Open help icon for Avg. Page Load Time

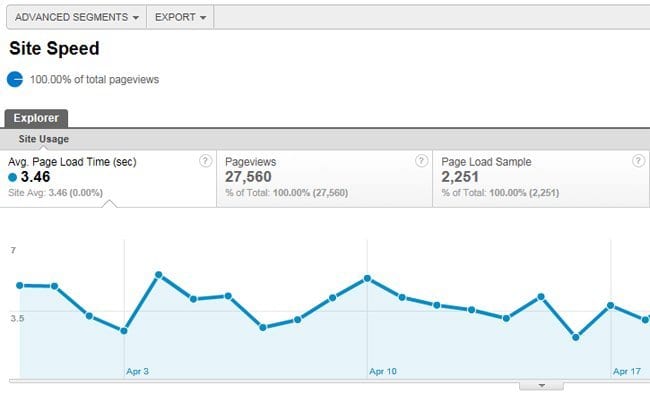(x=206, y=161)
